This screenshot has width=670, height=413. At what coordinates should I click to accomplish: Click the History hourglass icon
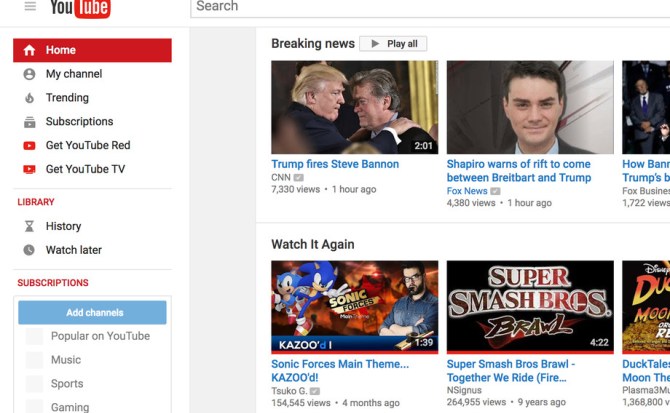pos(29,226)
